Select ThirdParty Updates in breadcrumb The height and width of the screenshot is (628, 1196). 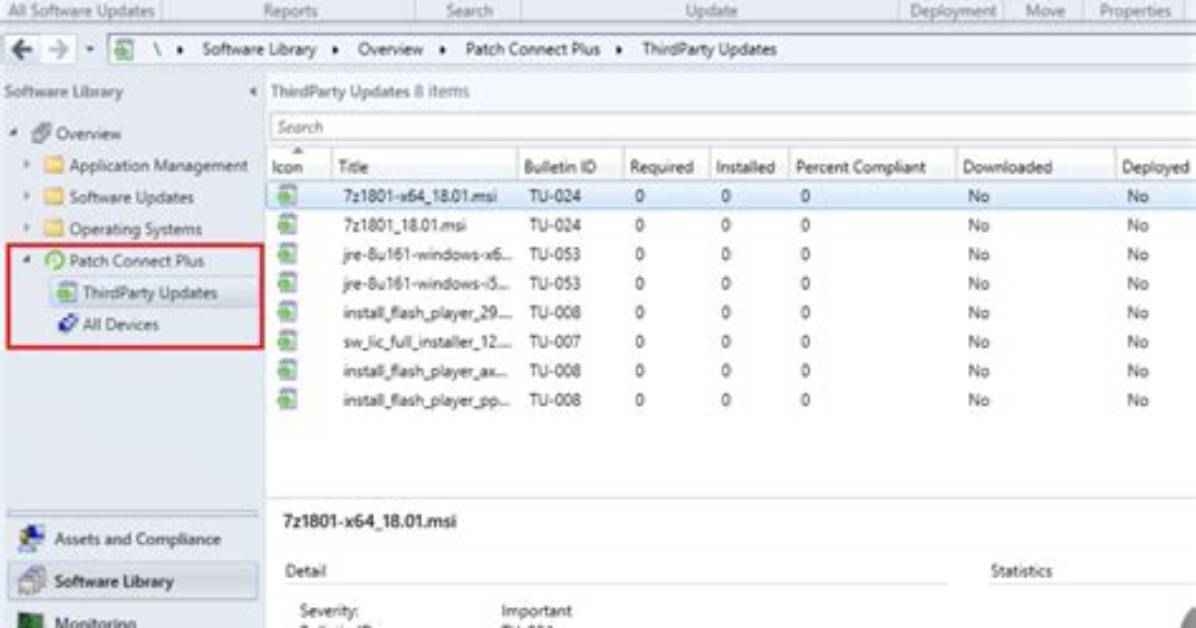coord(709,50)
